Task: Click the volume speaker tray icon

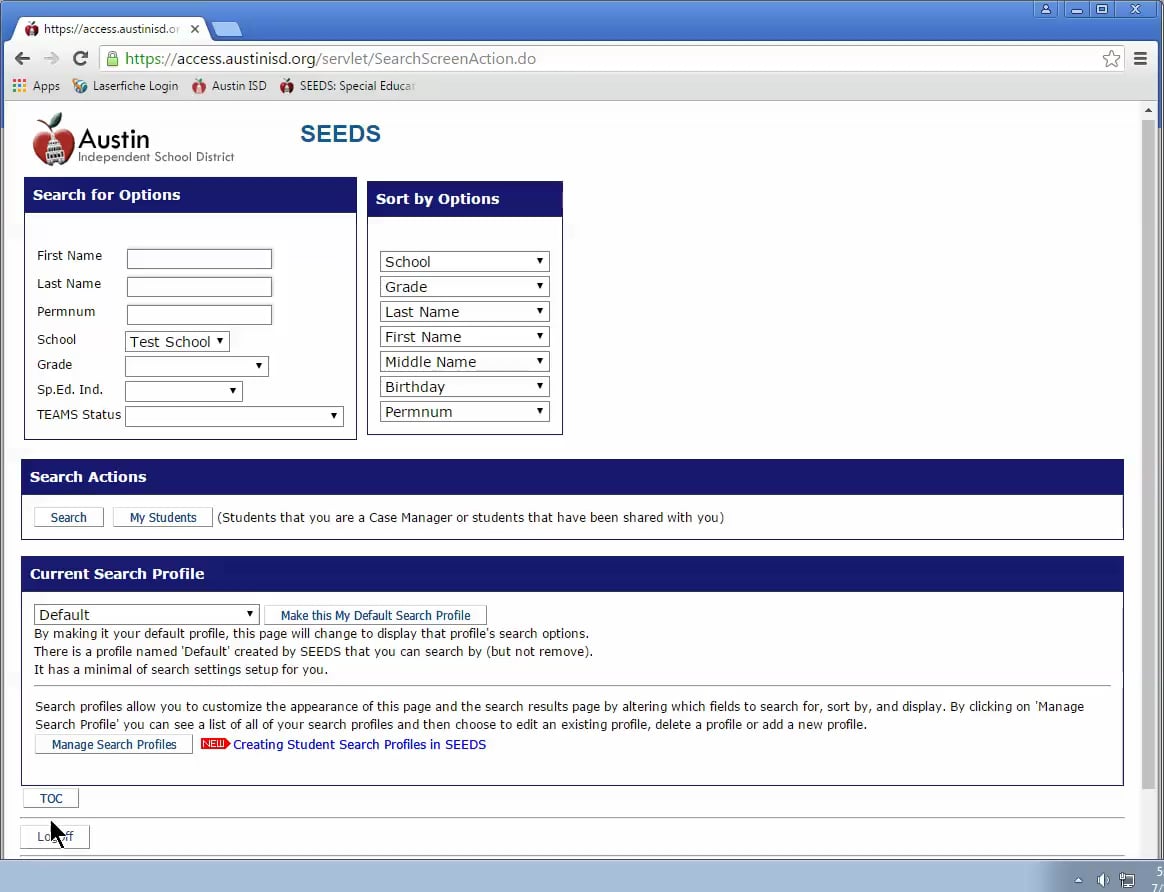Action: point(1103,880)
